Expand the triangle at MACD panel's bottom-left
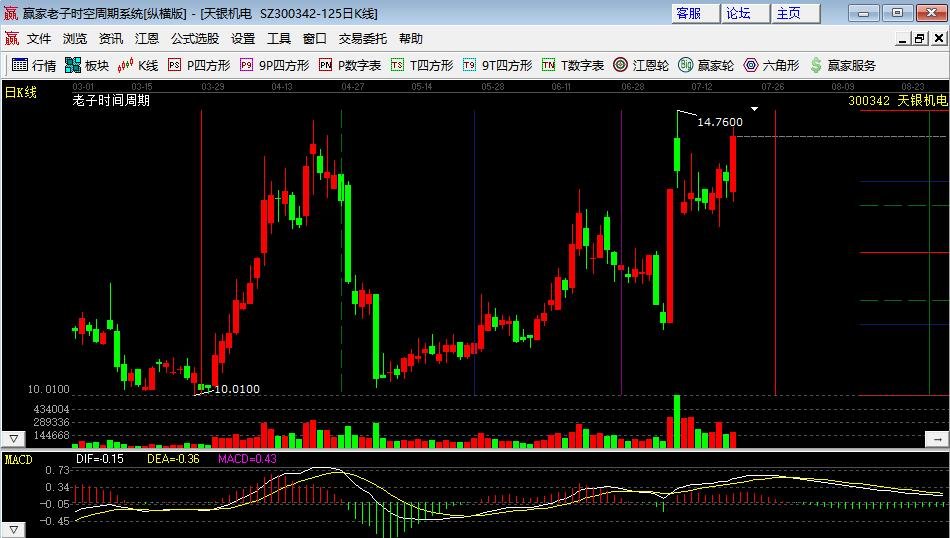Screen dimensions: 950x538 [x=14, y=529]
